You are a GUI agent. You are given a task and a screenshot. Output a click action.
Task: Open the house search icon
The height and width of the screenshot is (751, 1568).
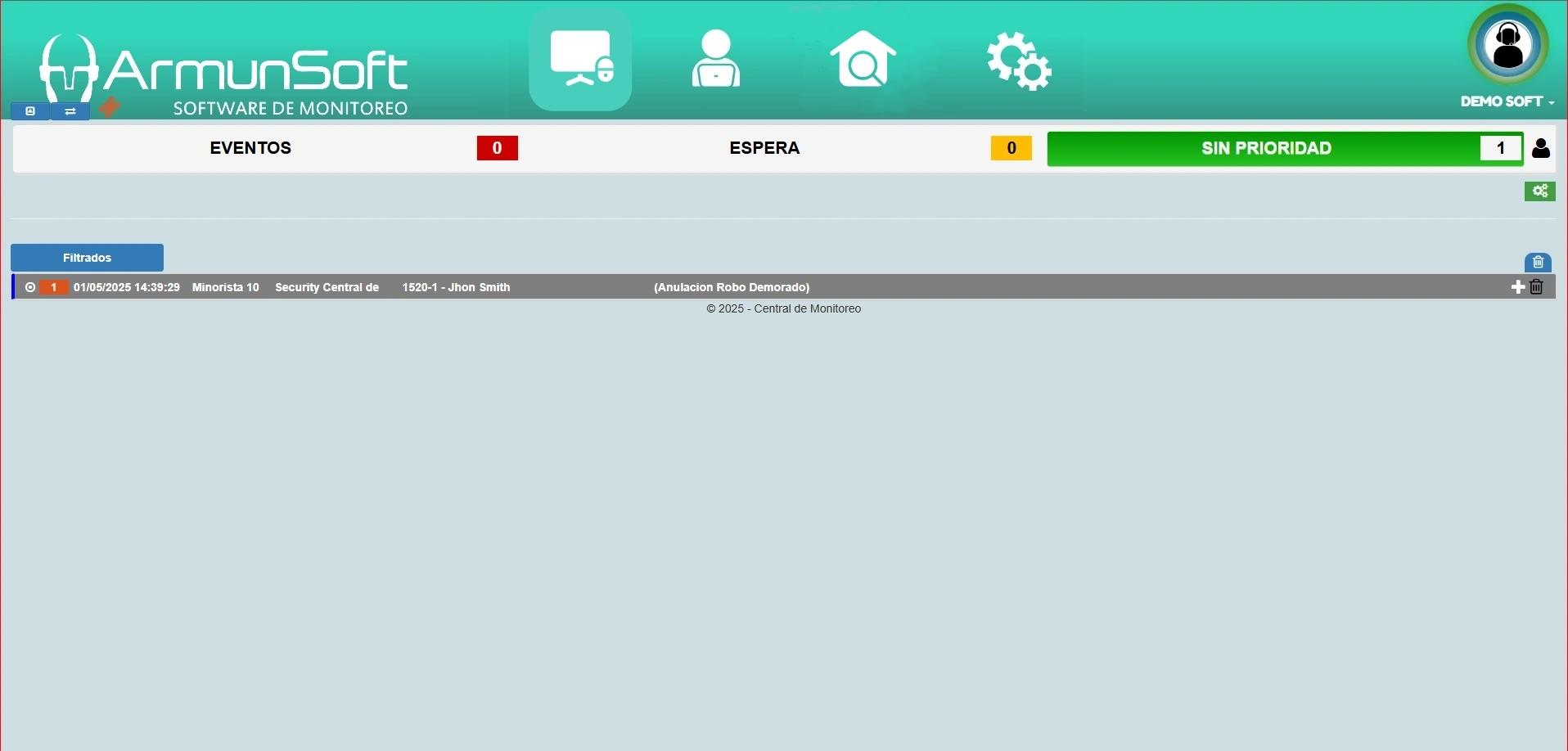tap(863, 60)
